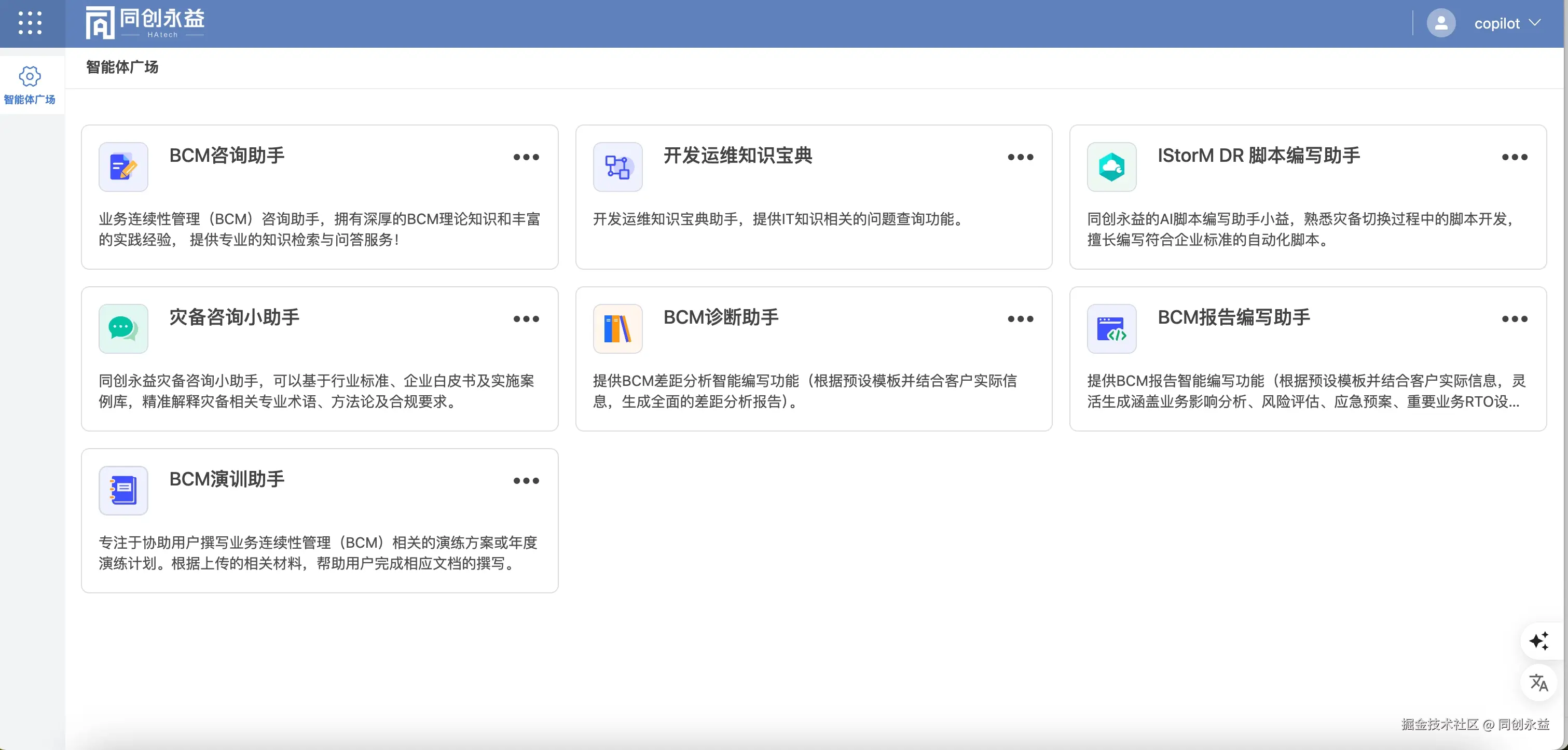The width and height of the screenshot is (1568, 750).
Task: Click the floating AI sparkle button
Action: point(1539,641)
